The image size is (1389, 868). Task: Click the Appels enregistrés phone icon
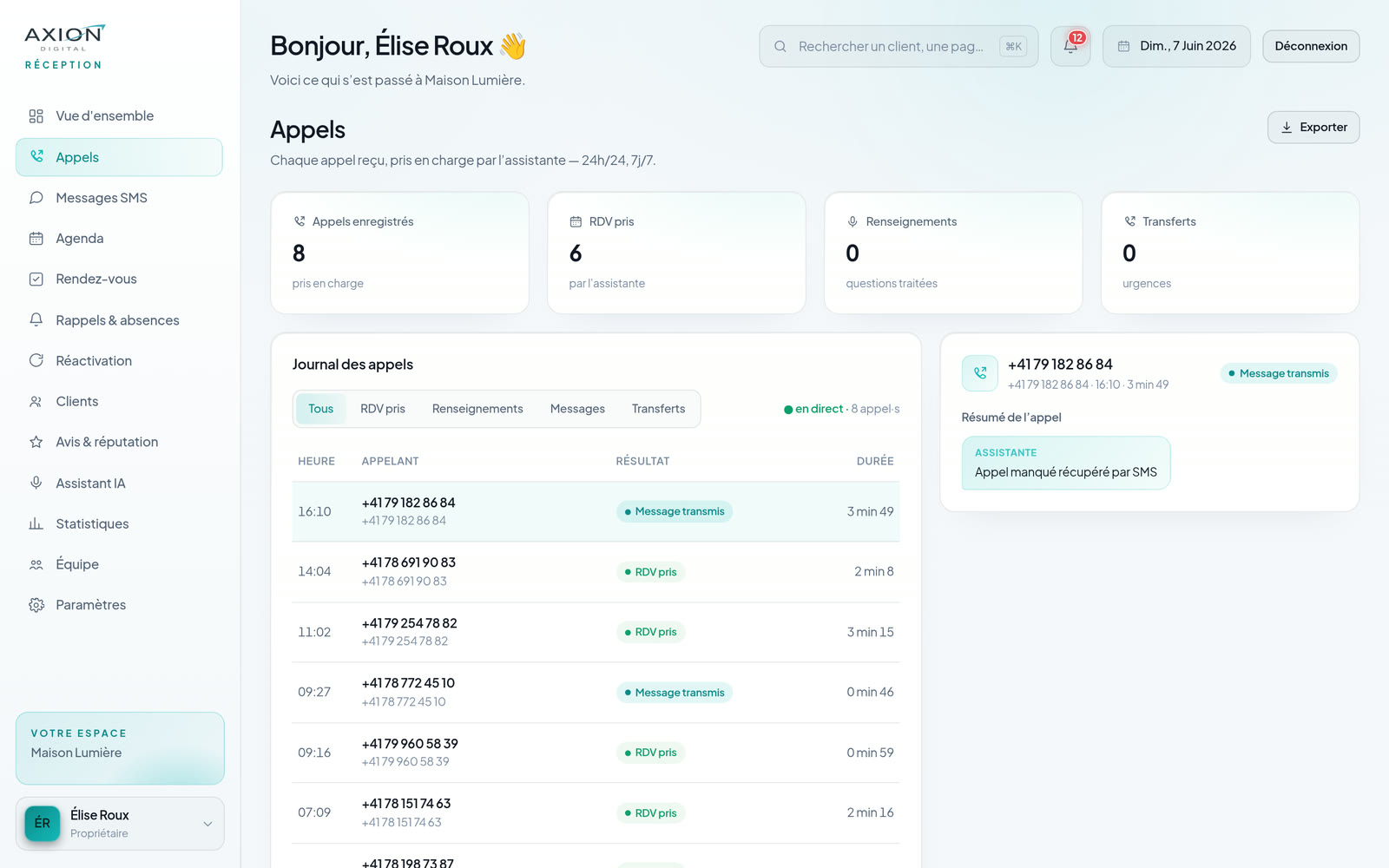click(x=300, y=222)
